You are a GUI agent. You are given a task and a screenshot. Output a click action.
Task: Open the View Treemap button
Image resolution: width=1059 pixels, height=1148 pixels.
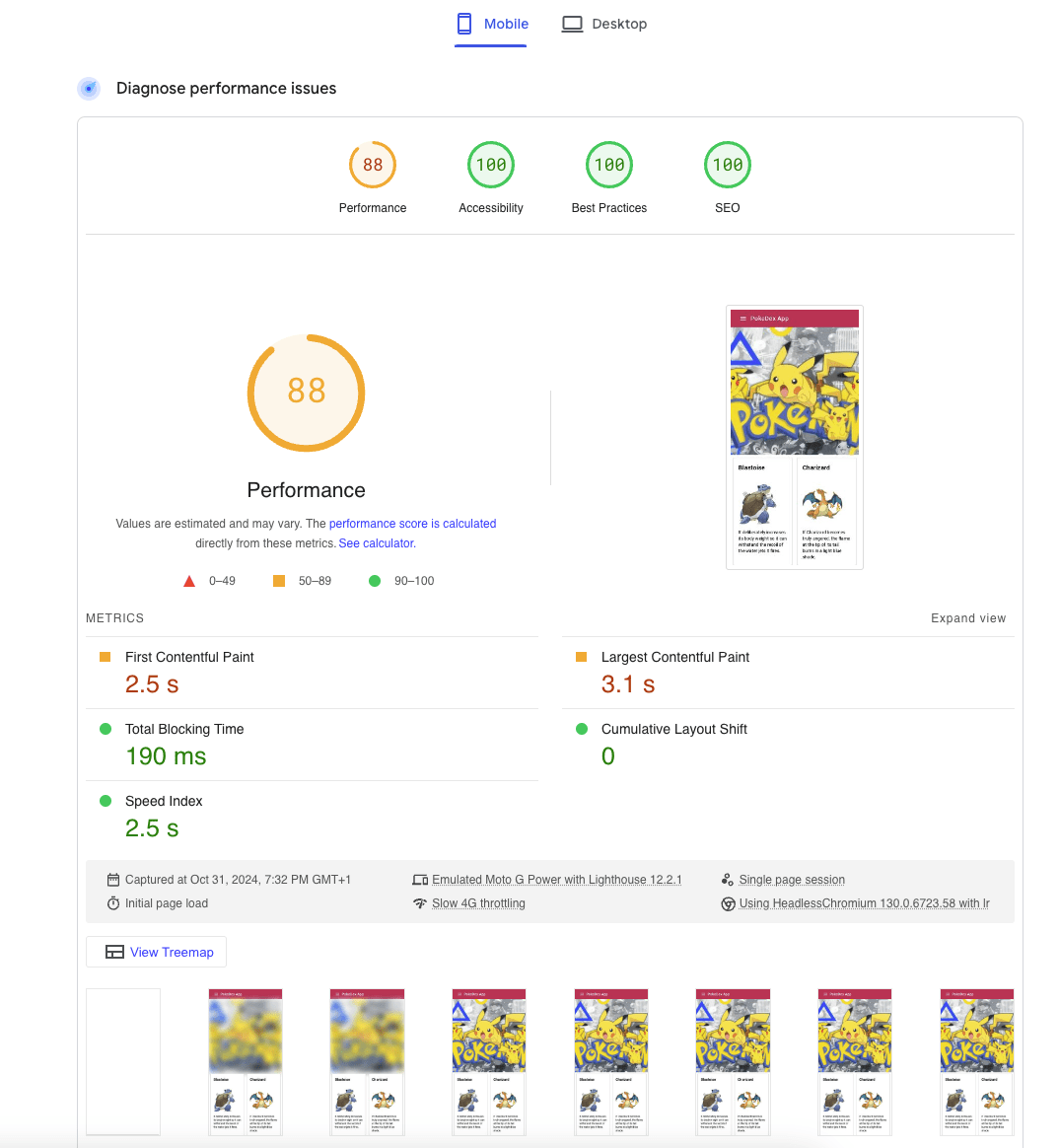click(156, 952)
